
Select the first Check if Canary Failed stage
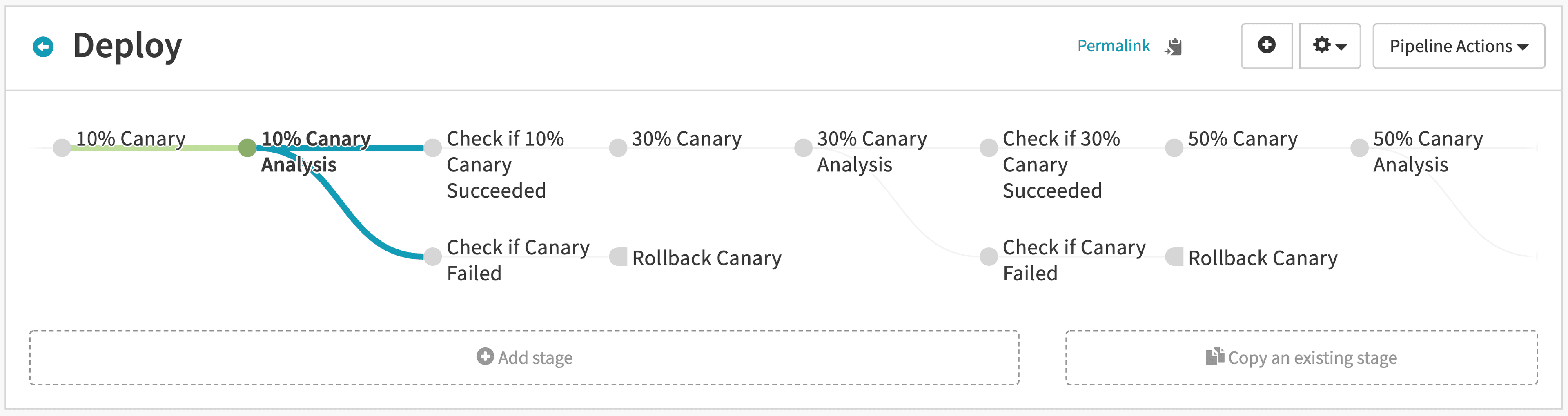click(x=433, y=257)
